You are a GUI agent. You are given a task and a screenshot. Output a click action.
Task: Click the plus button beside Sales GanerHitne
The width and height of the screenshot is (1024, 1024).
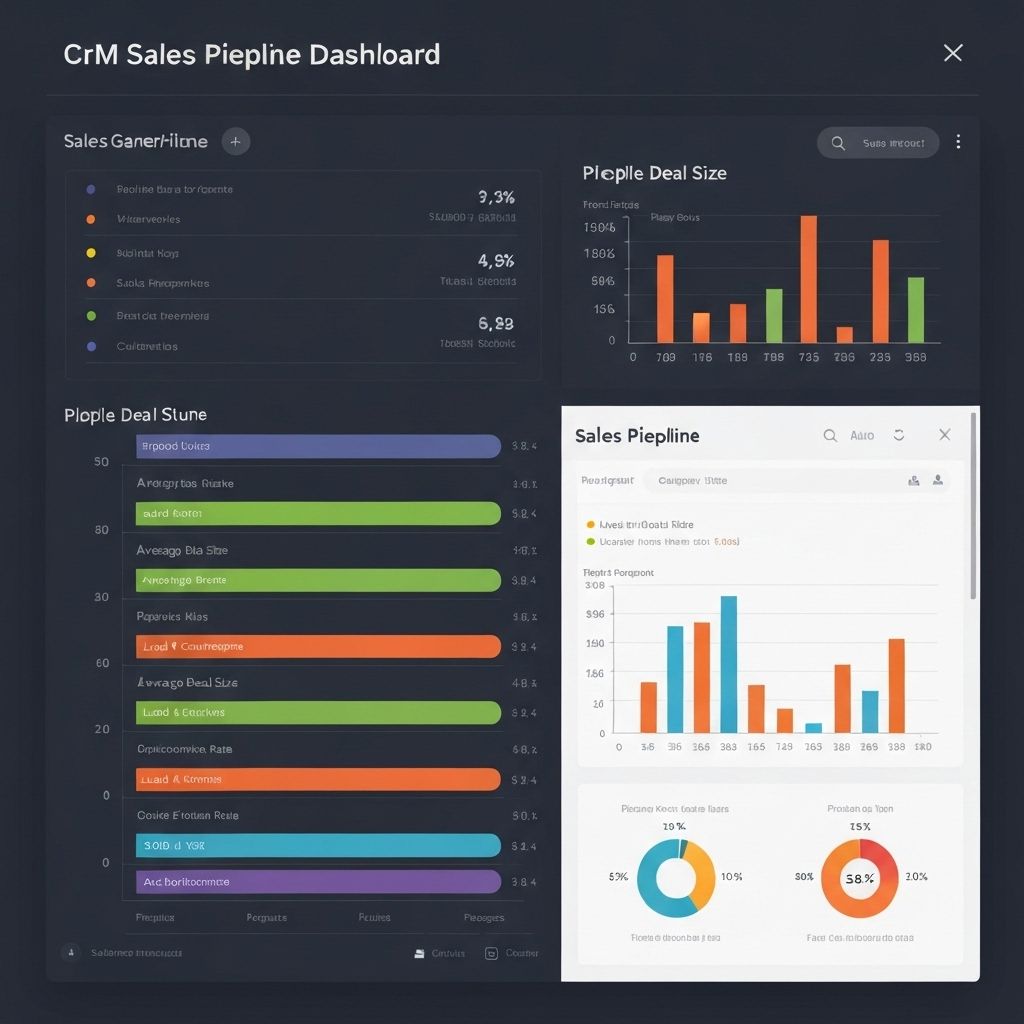[x=235, y=142]
